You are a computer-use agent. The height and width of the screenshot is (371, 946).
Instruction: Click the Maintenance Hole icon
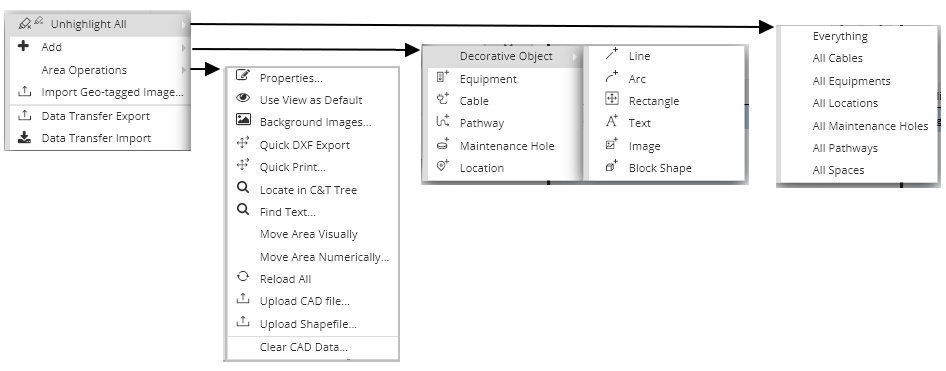[443, 144]
